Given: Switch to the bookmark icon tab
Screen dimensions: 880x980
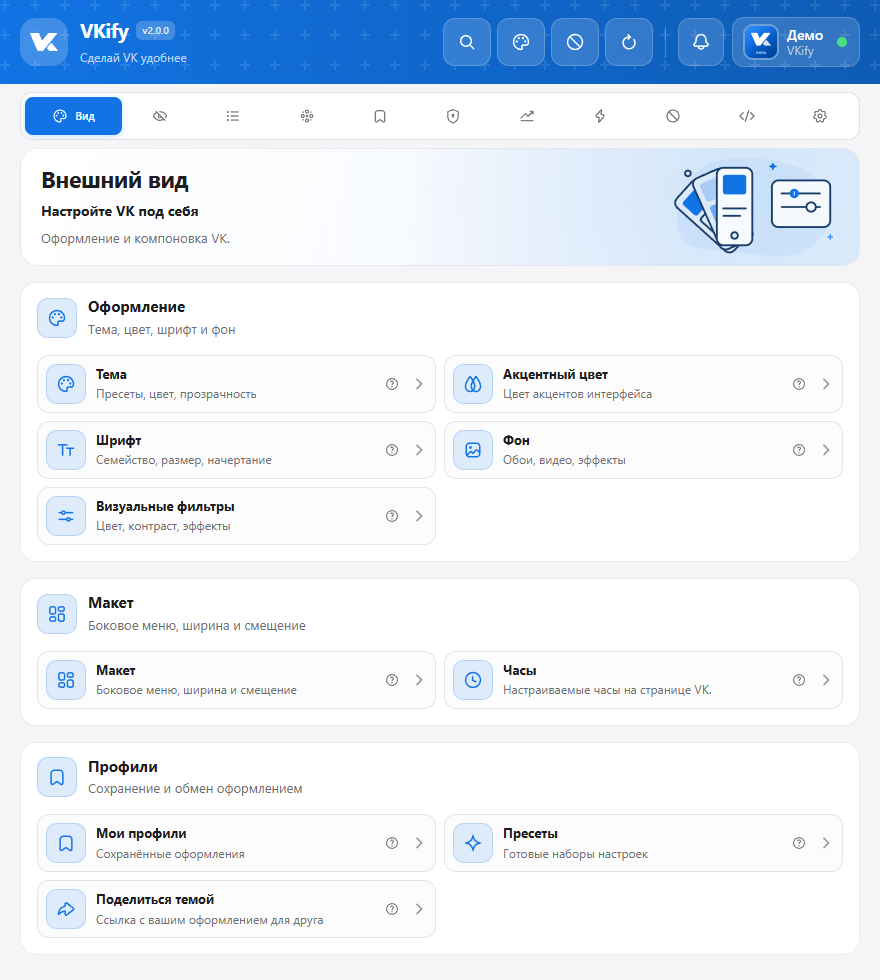Looking at the screenshot, I should [380, 116].
